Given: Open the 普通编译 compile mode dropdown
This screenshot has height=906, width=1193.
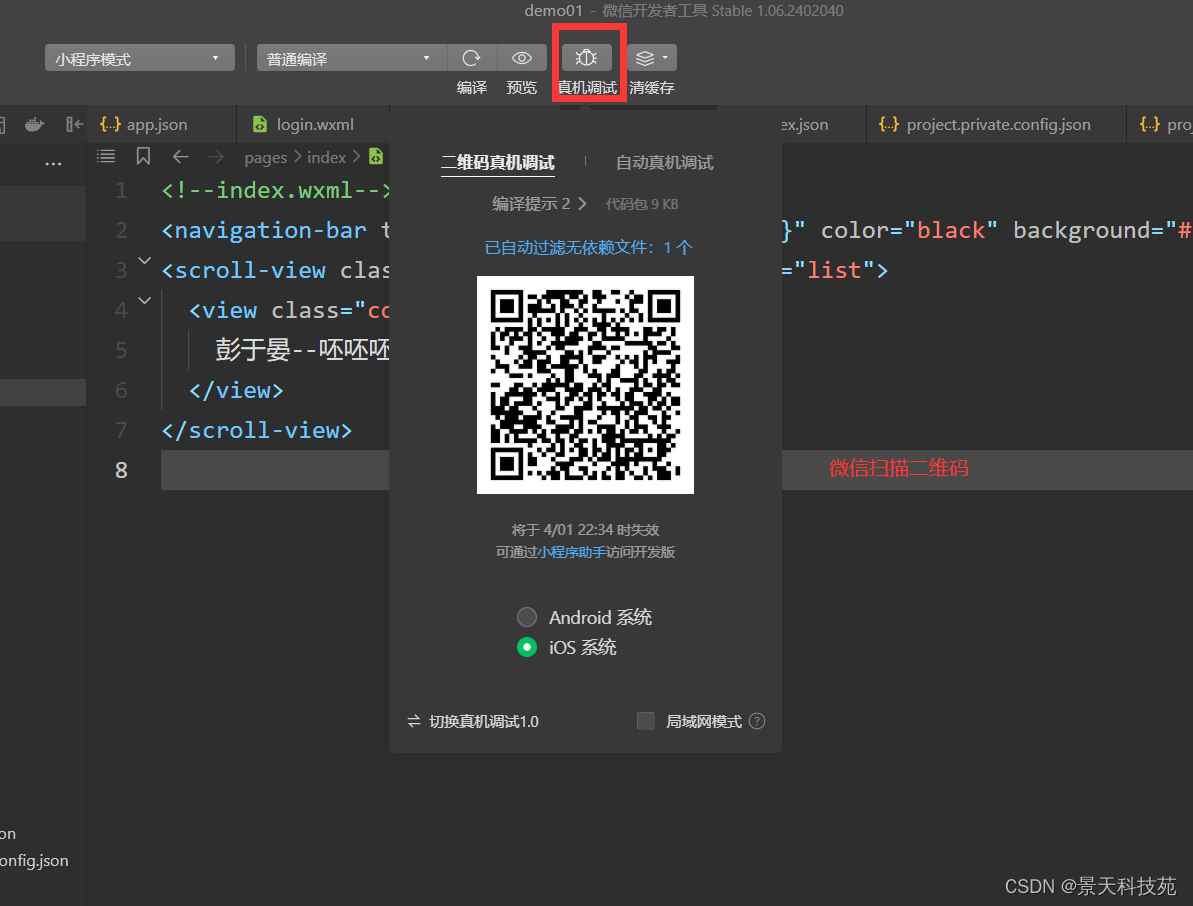Looking at the screenshot, I should pyautogui.click(x=352, y=59).
